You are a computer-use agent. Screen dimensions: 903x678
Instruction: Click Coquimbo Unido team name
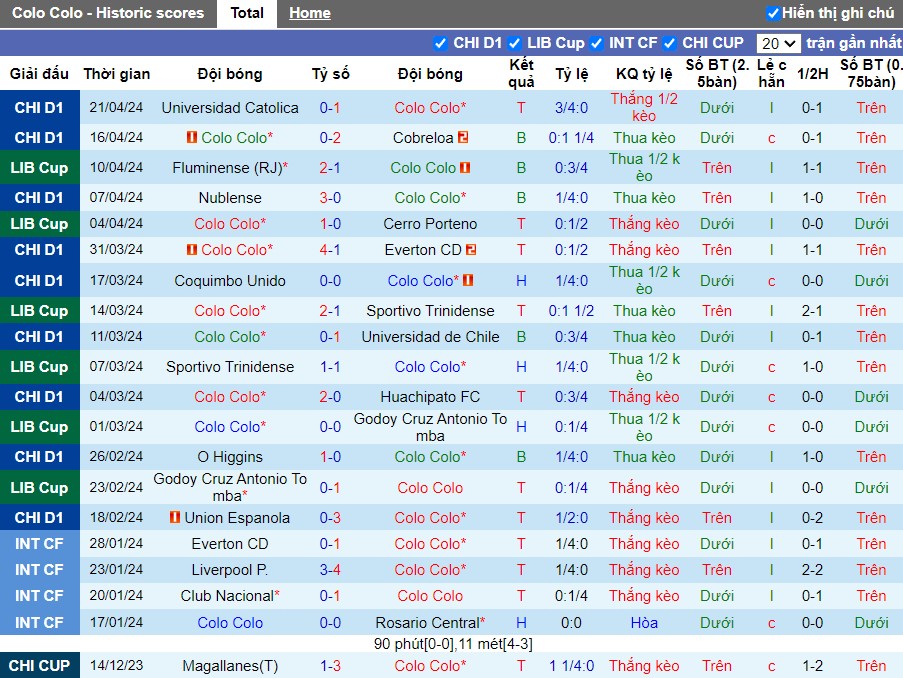point(230,281)
